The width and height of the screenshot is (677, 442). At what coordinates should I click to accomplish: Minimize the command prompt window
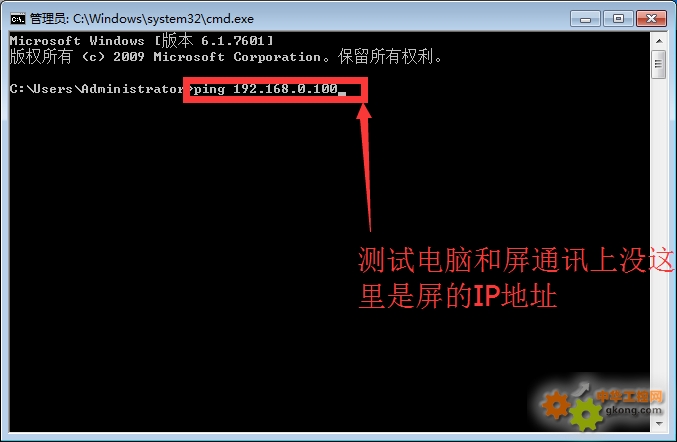[585, 19]
